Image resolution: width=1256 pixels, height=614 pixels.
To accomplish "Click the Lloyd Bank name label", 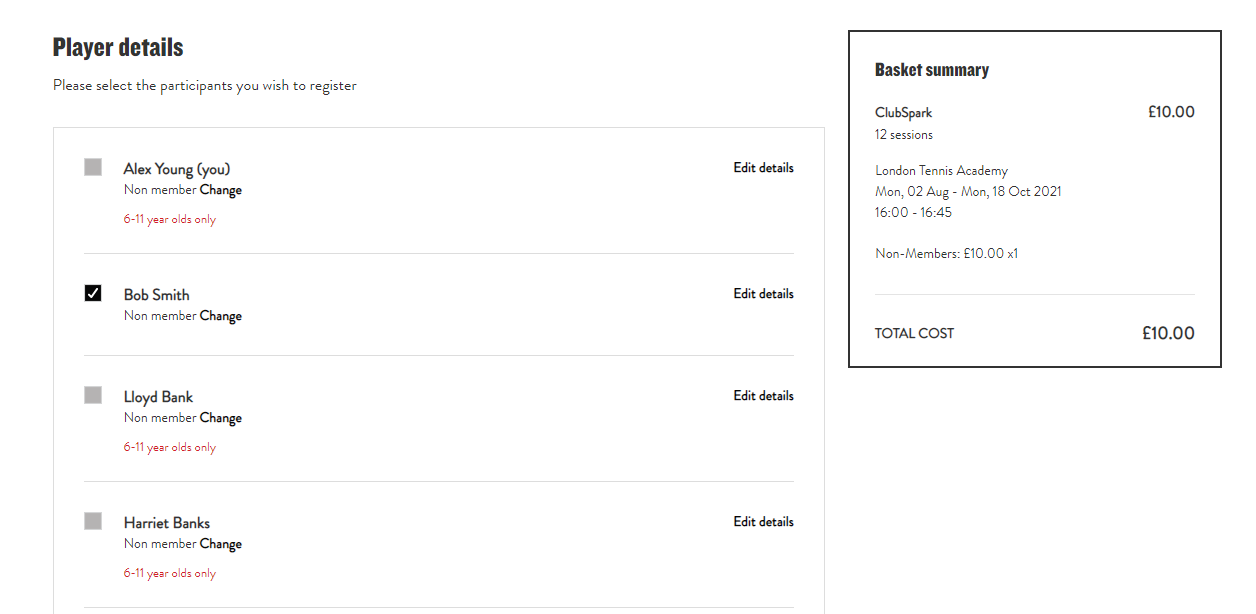I will pos(158,397).
